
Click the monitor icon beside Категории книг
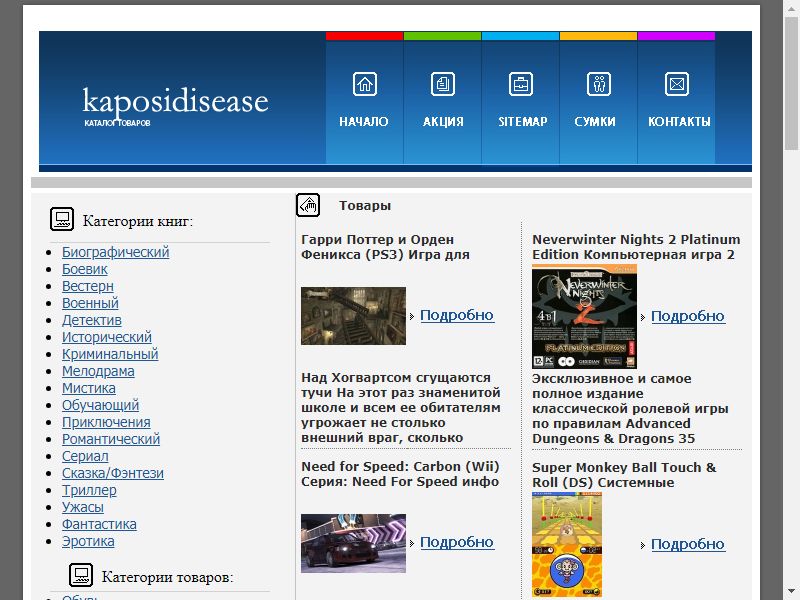click(x=62, y=219)
